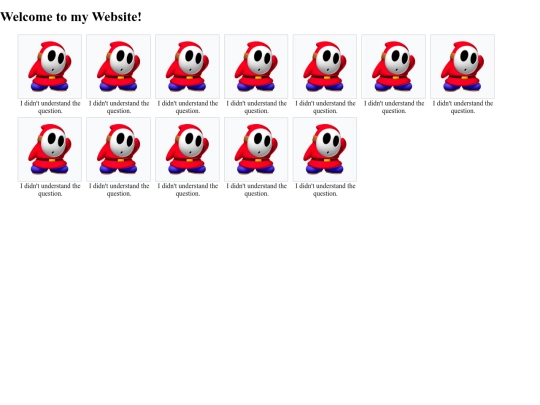Open the seventh Shy Guy thumbnail in top row

[463, 66]
